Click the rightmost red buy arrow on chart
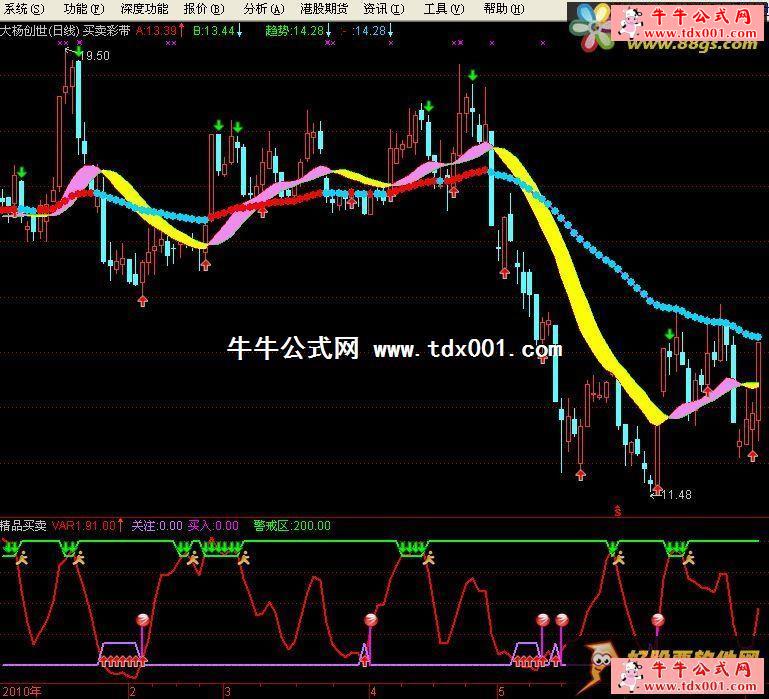 (x=752, y=455)
